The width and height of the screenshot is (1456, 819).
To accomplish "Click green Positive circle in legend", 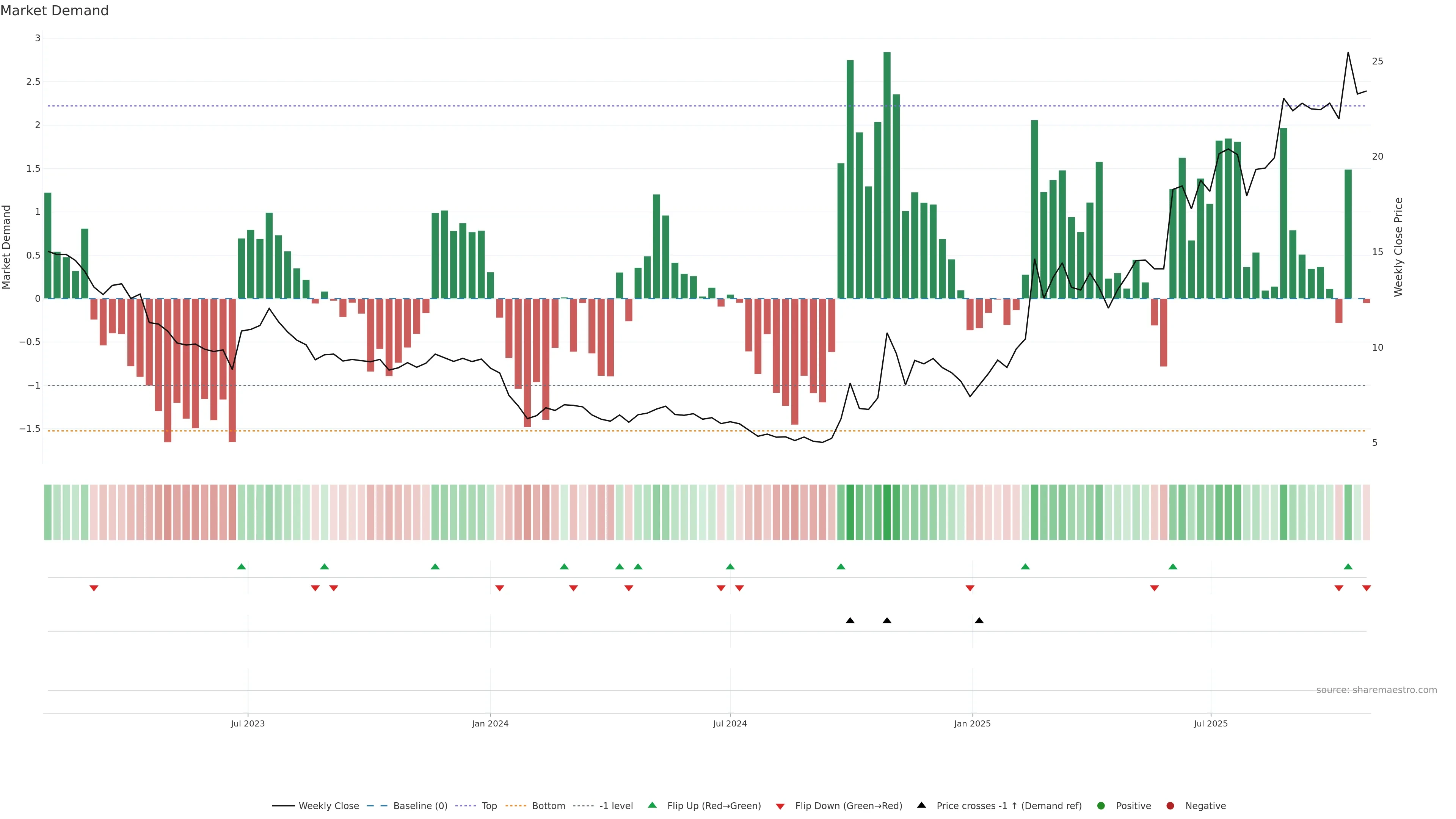I will click(1100, 805).
